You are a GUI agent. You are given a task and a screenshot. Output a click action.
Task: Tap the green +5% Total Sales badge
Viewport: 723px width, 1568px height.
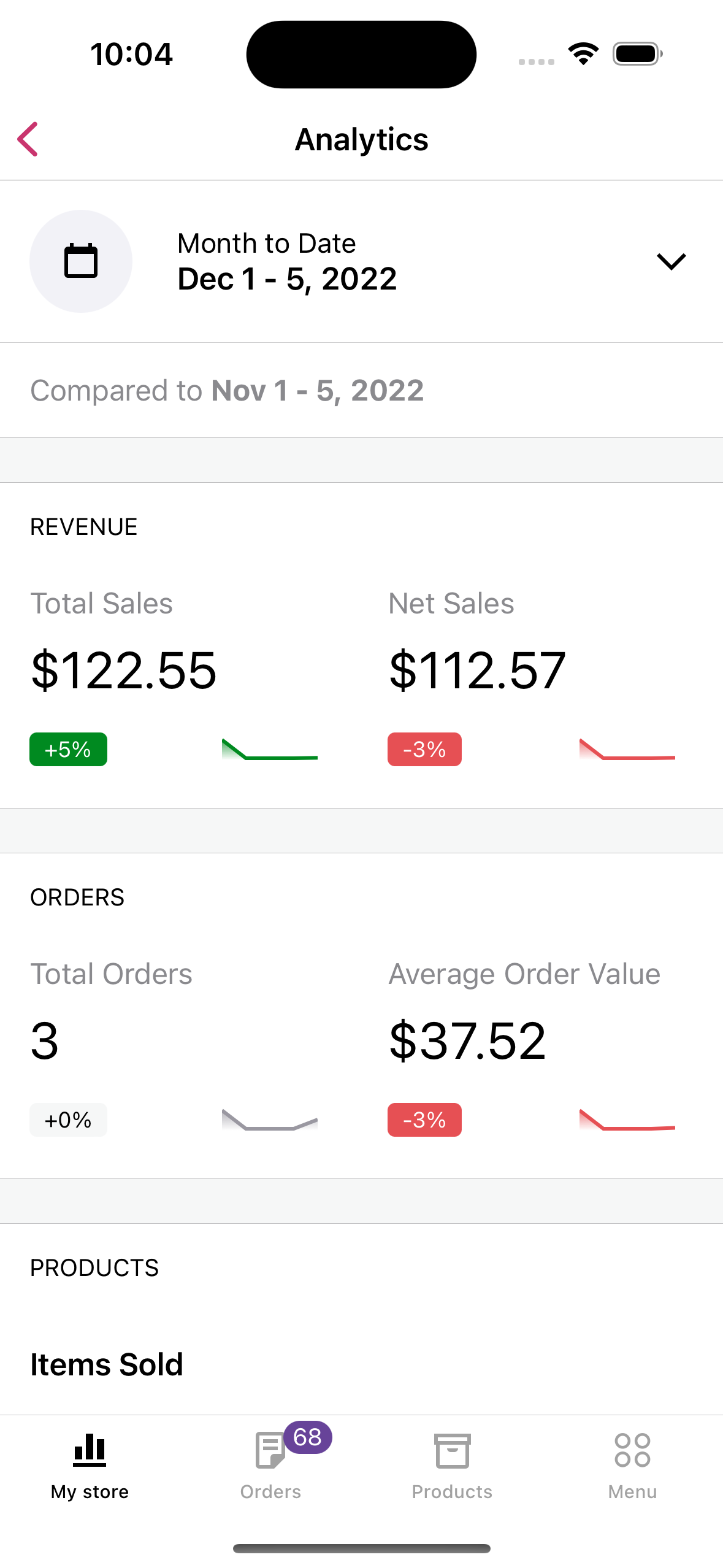[x=68, y=749]
